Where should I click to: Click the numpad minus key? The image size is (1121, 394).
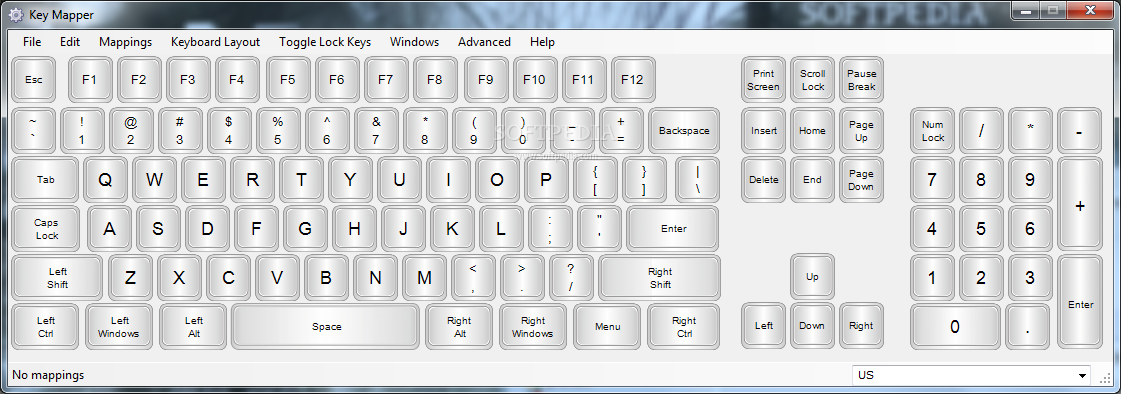point(1080,130)
